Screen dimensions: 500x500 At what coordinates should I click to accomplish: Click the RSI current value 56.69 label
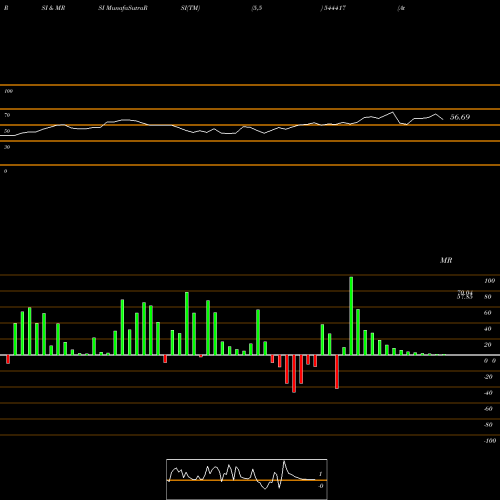point(460,117)
